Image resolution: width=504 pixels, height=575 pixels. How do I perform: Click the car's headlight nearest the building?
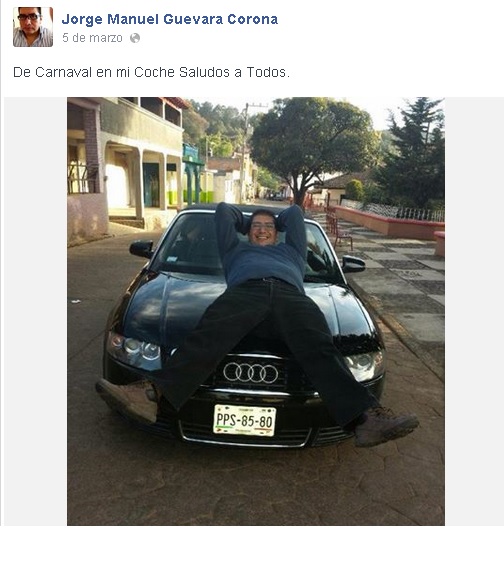click(134, 350)
